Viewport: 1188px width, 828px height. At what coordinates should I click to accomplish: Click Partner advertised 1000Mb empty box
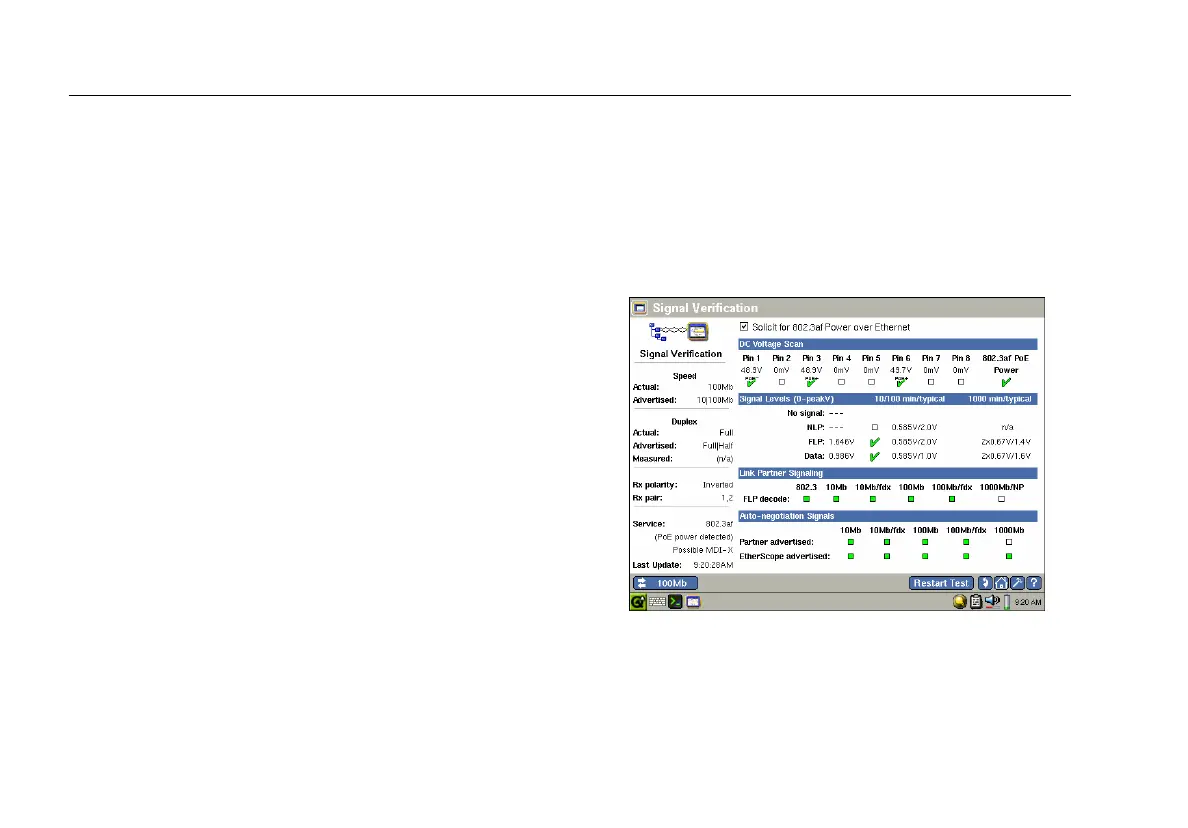click(1009, 542)
